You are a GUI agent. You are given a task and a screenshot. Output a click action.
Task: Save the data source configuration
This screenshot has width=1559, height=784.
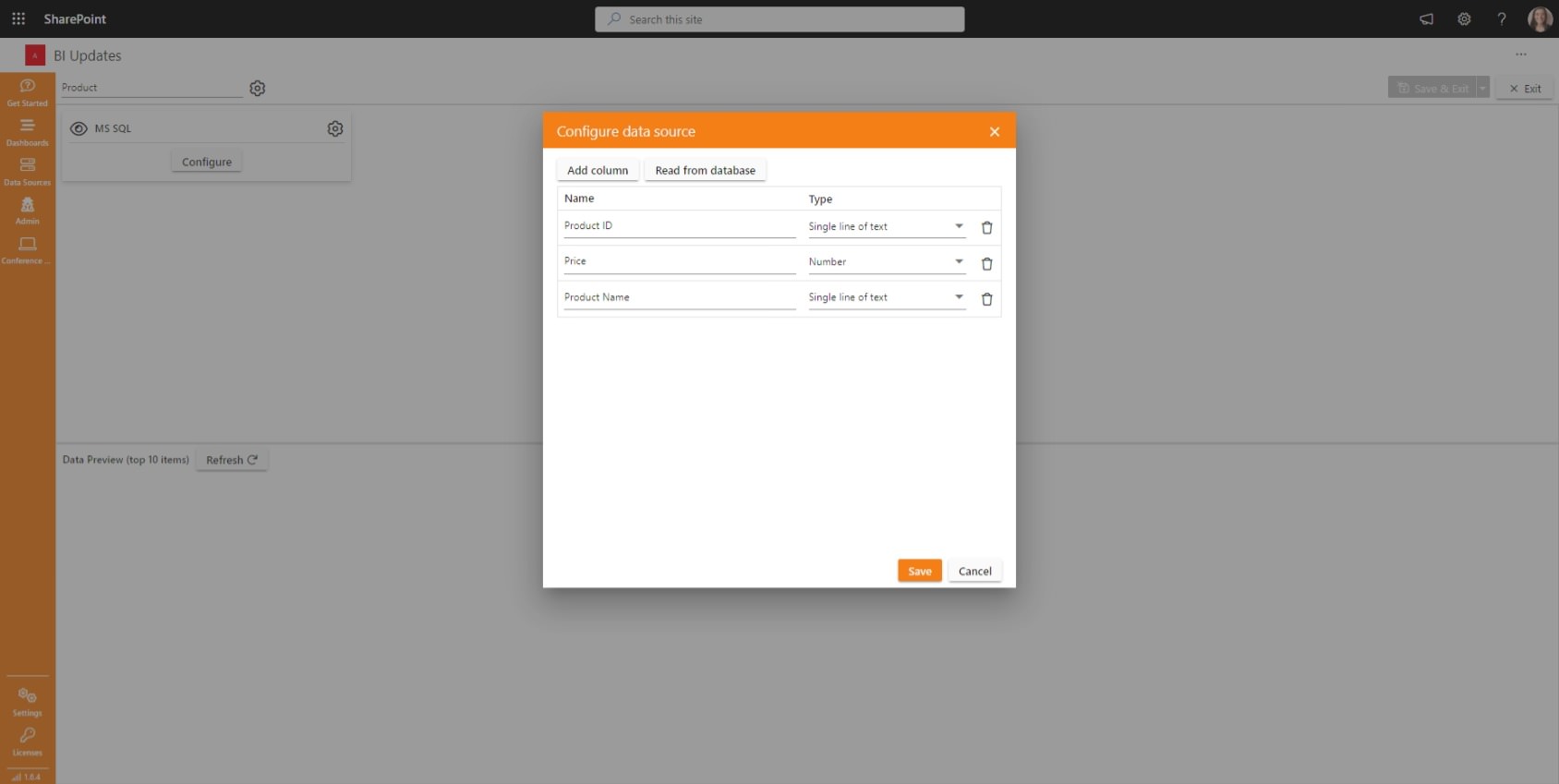pos(919,571)
